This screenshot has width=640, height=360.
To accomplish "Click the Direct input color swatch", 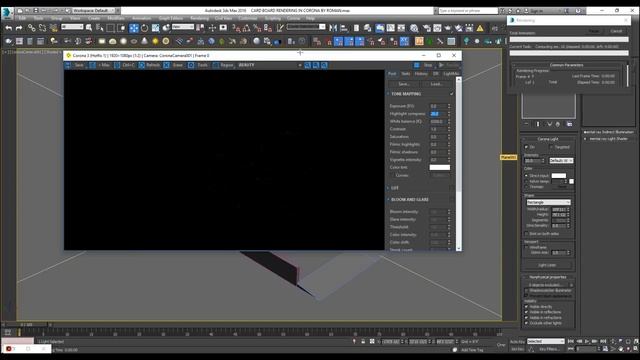I will coord(559,176).
